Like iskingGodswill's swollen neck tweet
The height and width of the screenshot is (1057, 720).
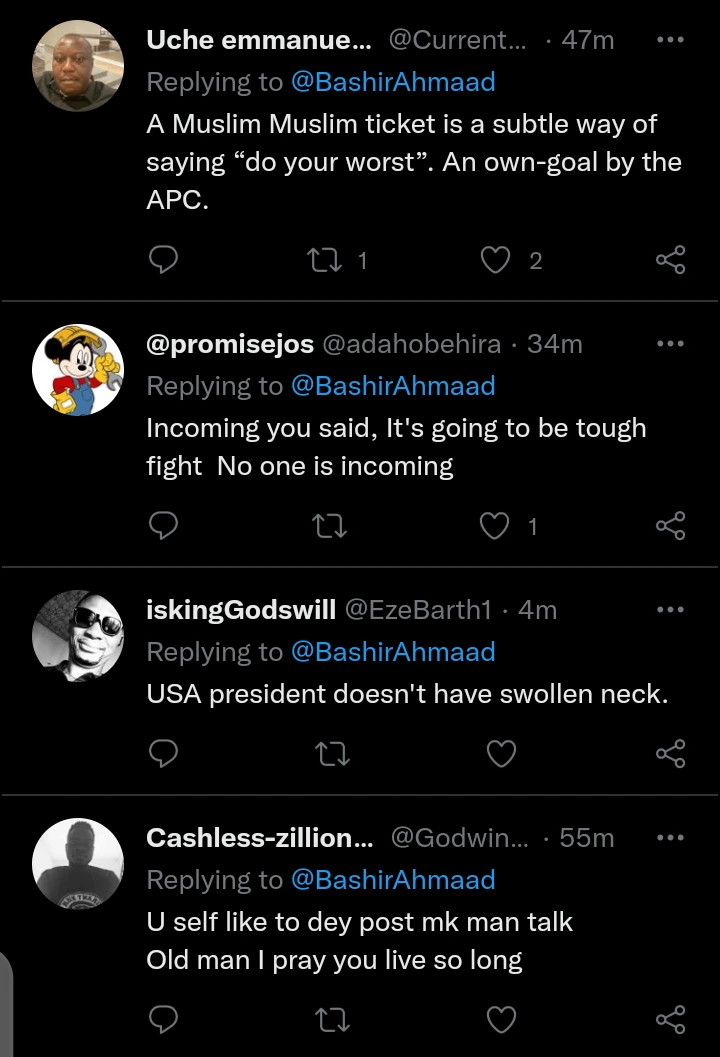click(x=500, y=753)
